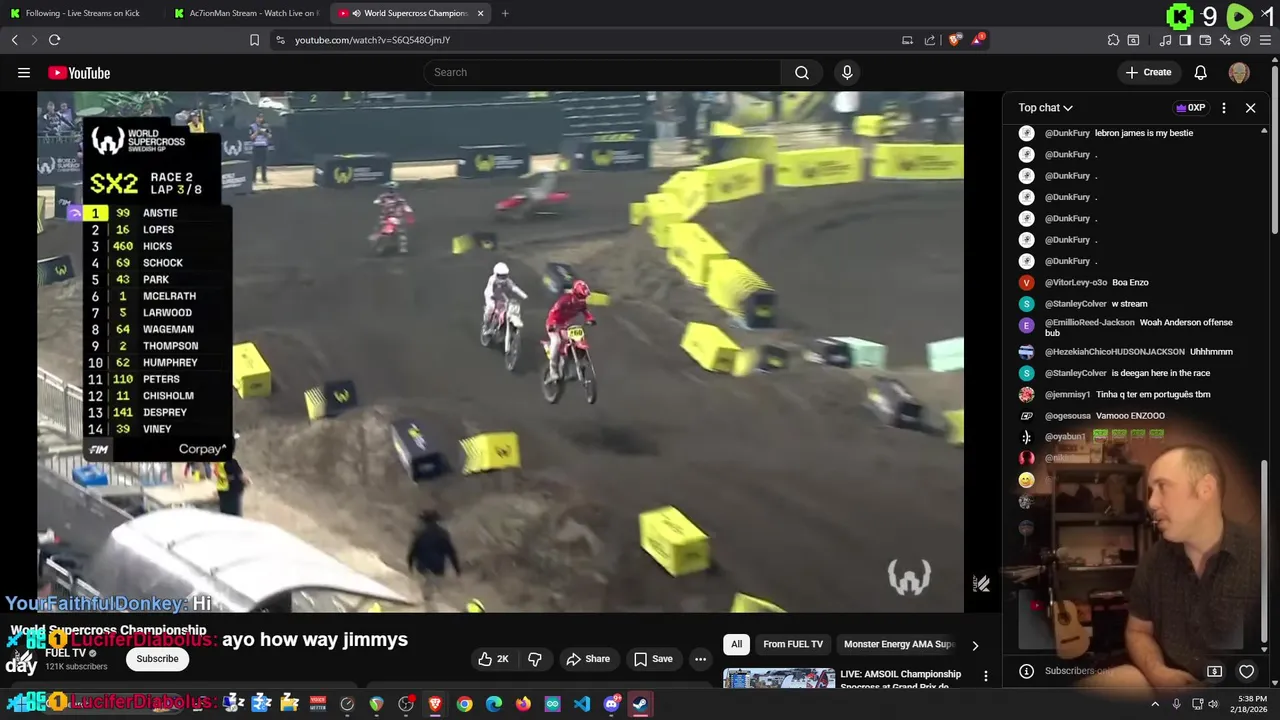1280x720 pixels.
Task: Open Firefox from taskbar
Action: pyautogui.click(x=523, y=704)
